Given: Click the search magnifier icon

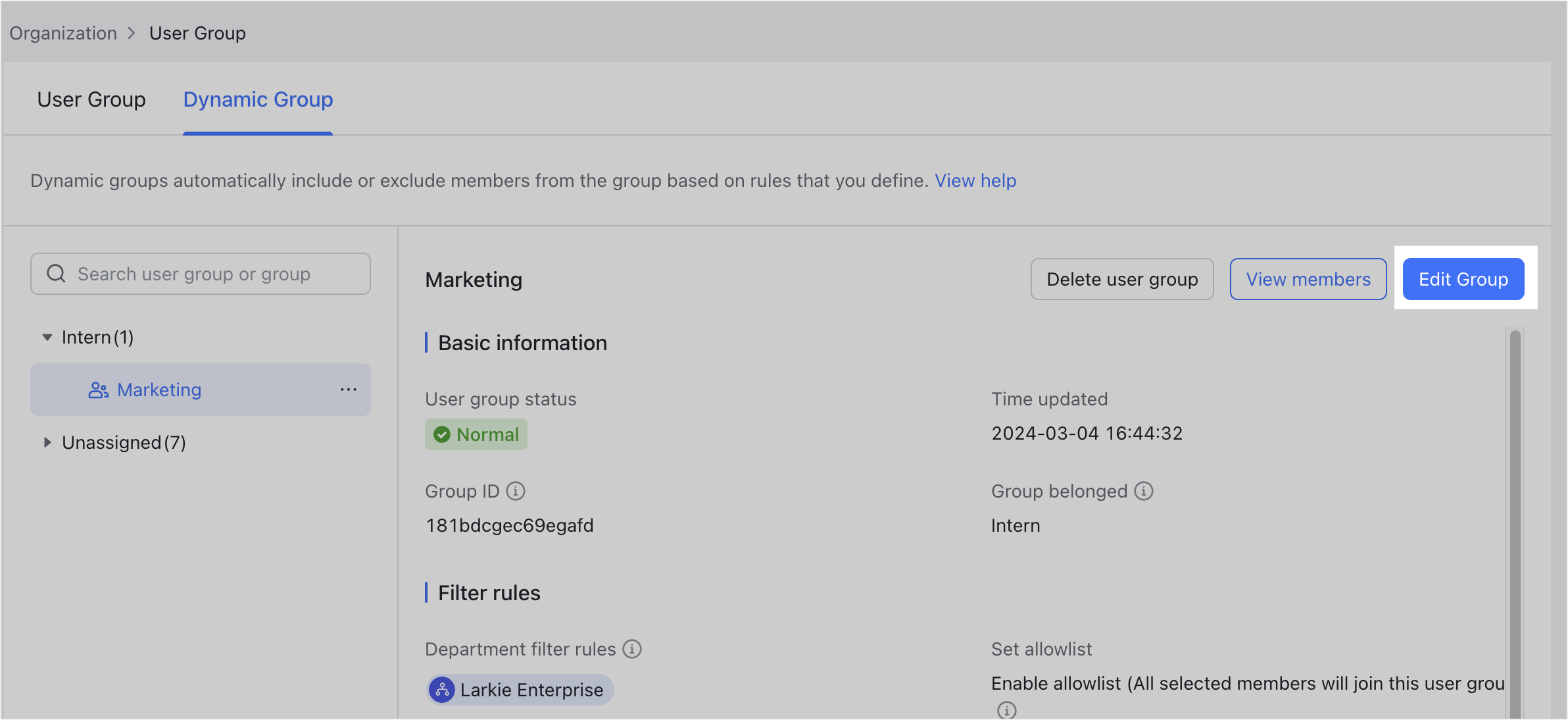Looking at the screenshot, I should 56,273.
